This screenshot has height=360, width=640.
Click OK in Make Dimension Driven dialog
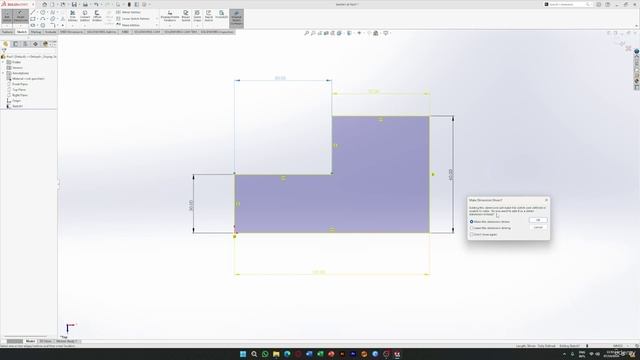pyautogui.click(x=538, y=220)
